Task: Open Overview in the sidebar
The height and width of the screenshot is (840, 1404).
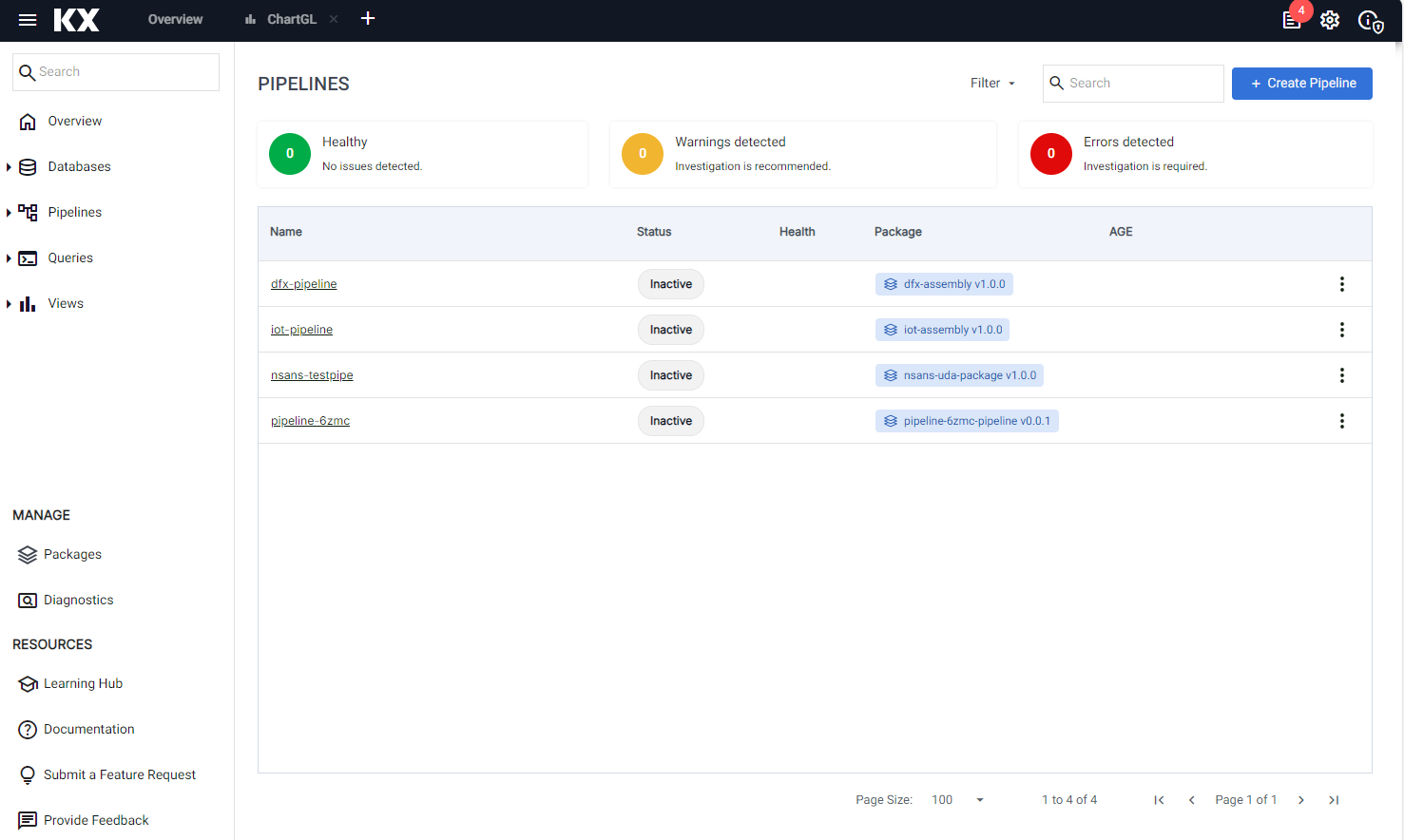Action: (75, 122)
